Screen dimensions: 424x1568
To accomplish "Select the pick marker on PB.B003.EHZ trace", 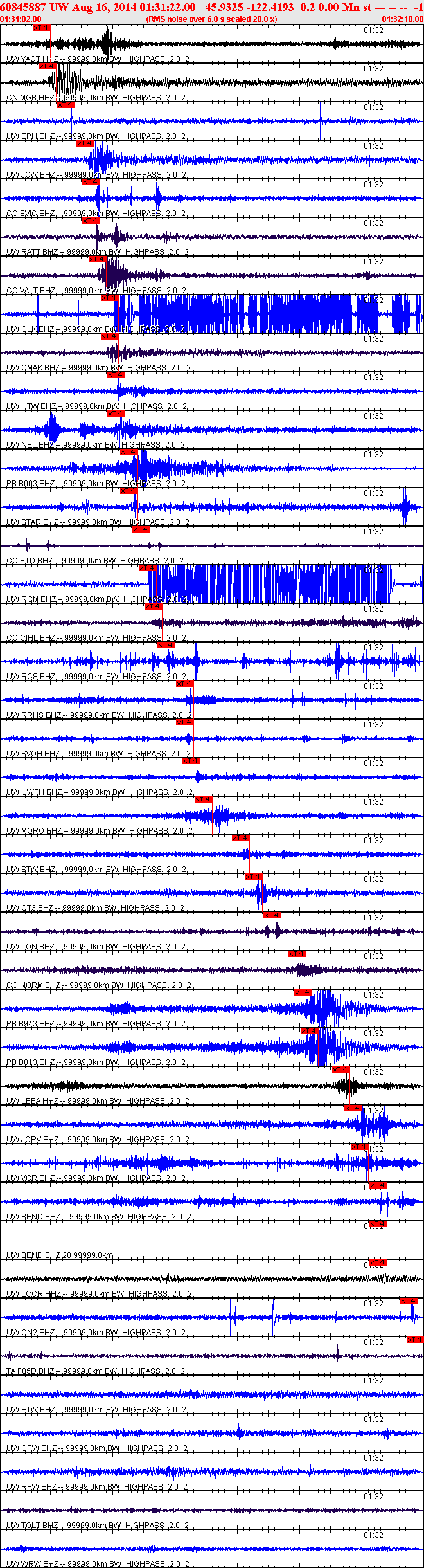I will point(129,452).
